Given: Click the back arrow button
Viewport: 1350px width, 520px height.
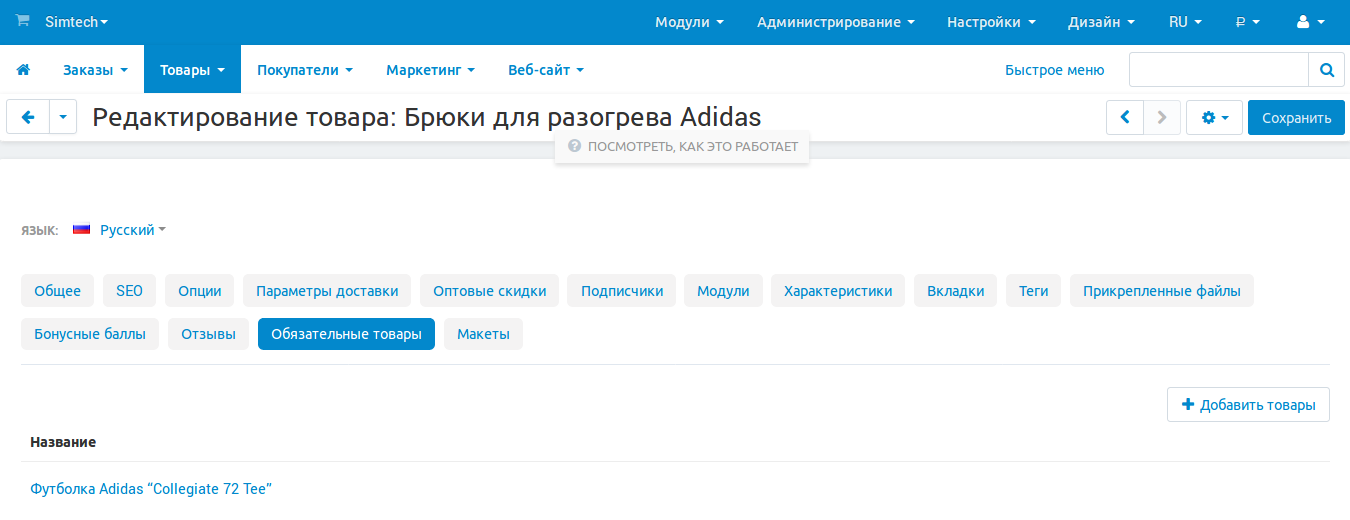Looking at the screenshot, I should (x=27, y=117).
